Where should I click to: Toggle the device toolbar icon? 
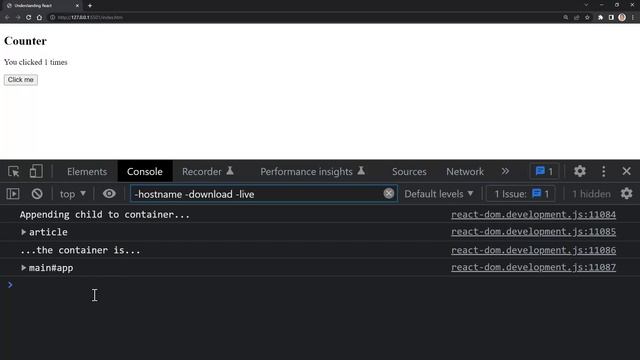pyautogui.click(x=36, y=171)
